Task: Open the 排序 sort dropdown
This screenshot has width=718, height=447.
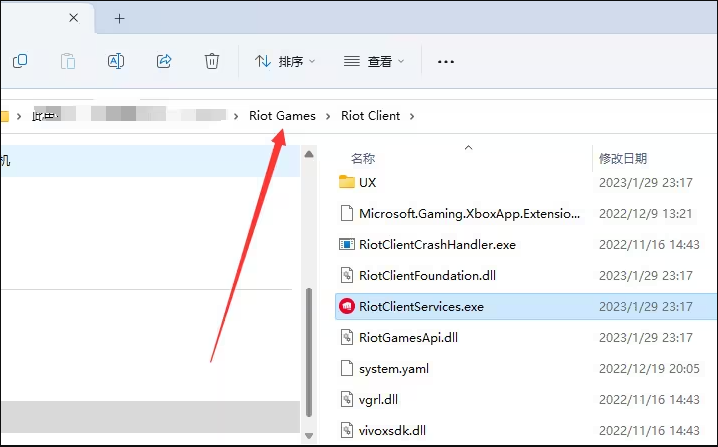Action: pyautogui.click(x=285, y=61)
